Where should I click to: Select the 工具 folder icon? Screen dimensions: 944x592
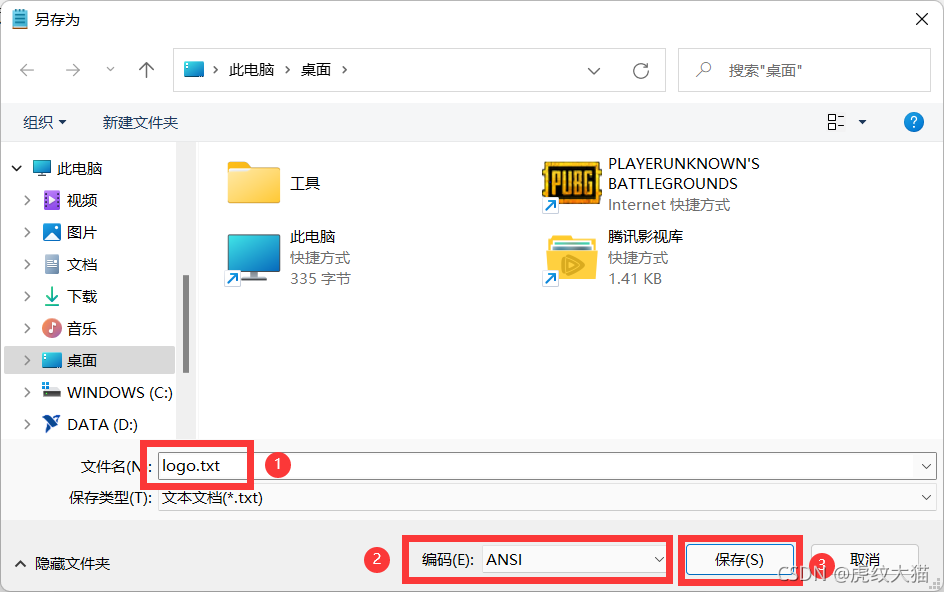point(253,182)
